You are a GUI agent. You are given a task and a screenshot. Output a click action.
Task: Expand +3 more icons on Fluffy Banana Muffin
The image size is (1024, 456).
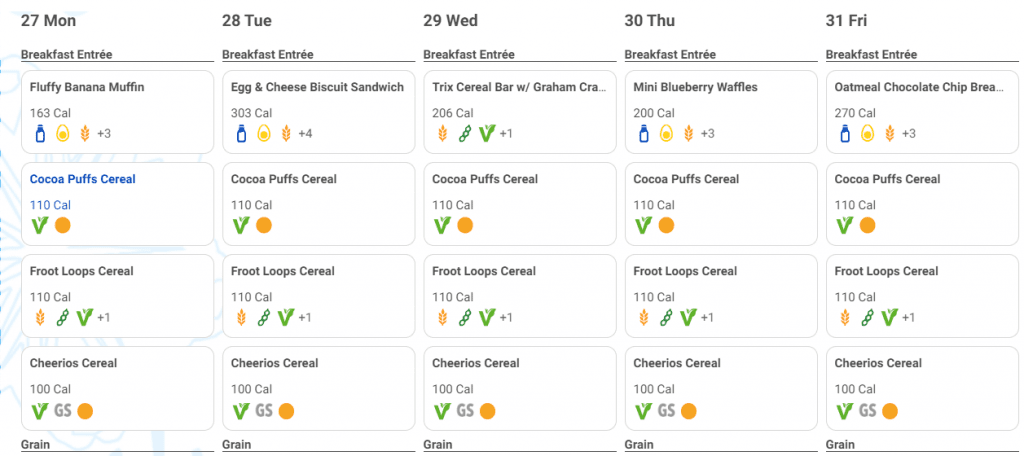coord(104,134)
